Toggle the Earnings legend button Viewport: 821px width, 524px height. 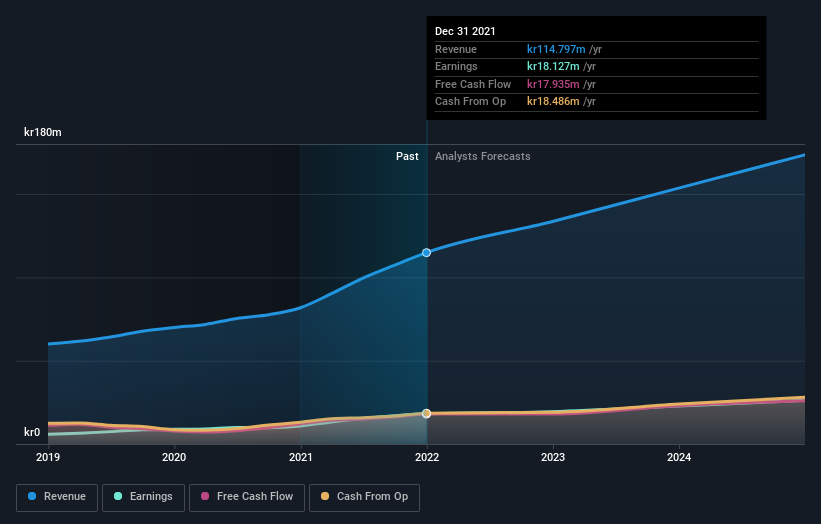(143, 497)
